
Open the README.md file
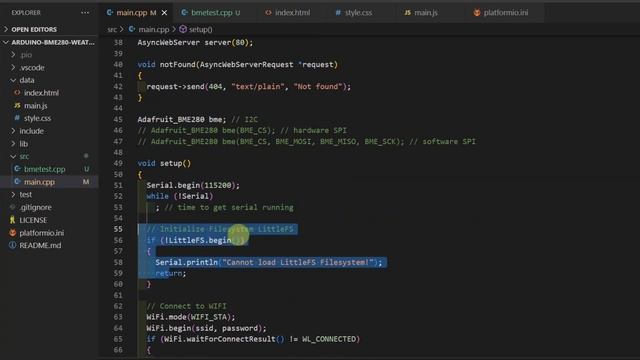point(40,246)
